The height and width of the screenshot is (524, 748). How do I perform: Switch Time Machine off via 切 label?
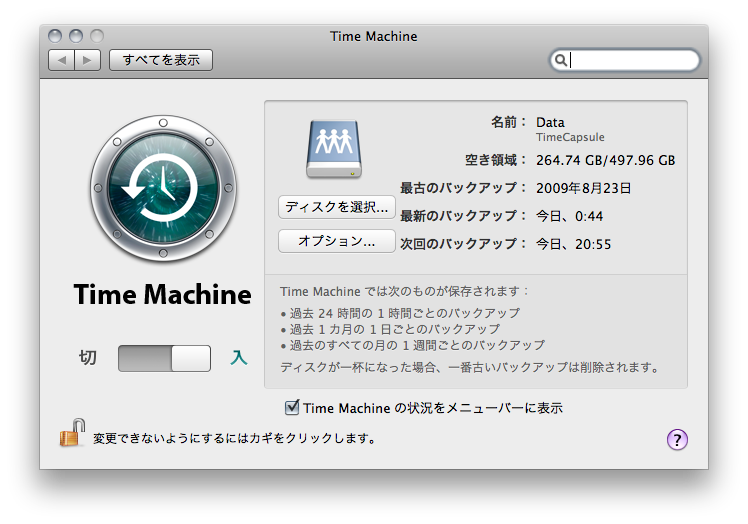coord(87,357)
